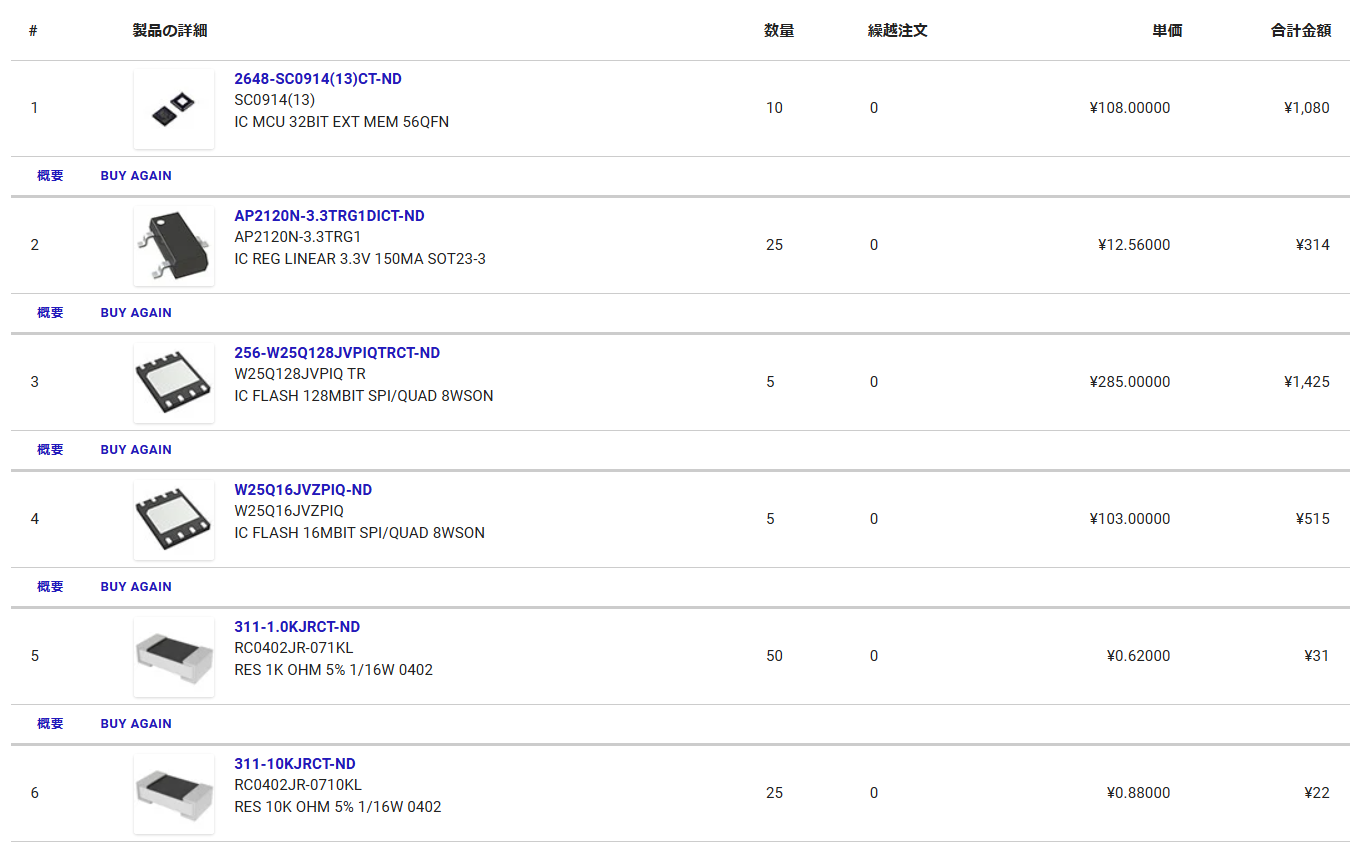Open the 311-1.0KJRCT-ND resistor link

[297, 627]
